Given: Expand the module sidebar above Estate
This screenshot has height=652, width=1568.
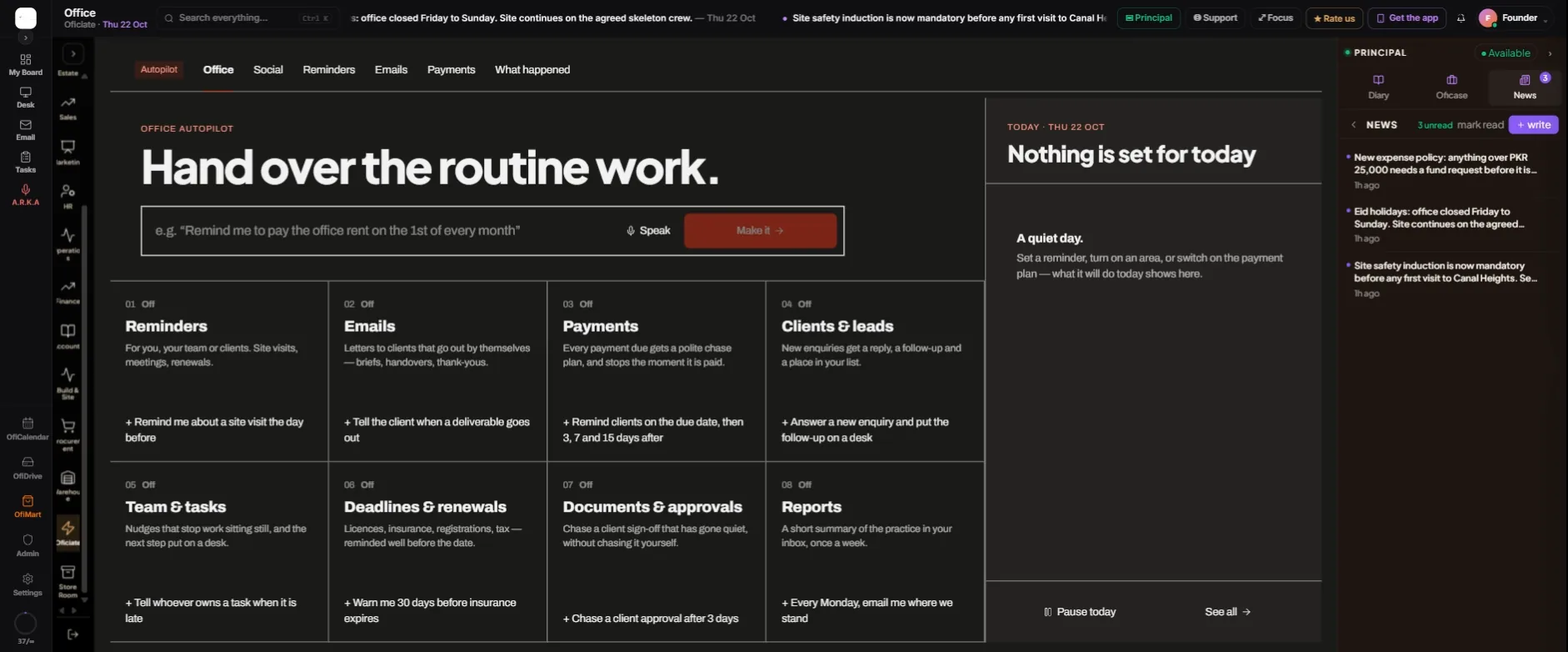Looking at the screenshot, I should 73,54.
